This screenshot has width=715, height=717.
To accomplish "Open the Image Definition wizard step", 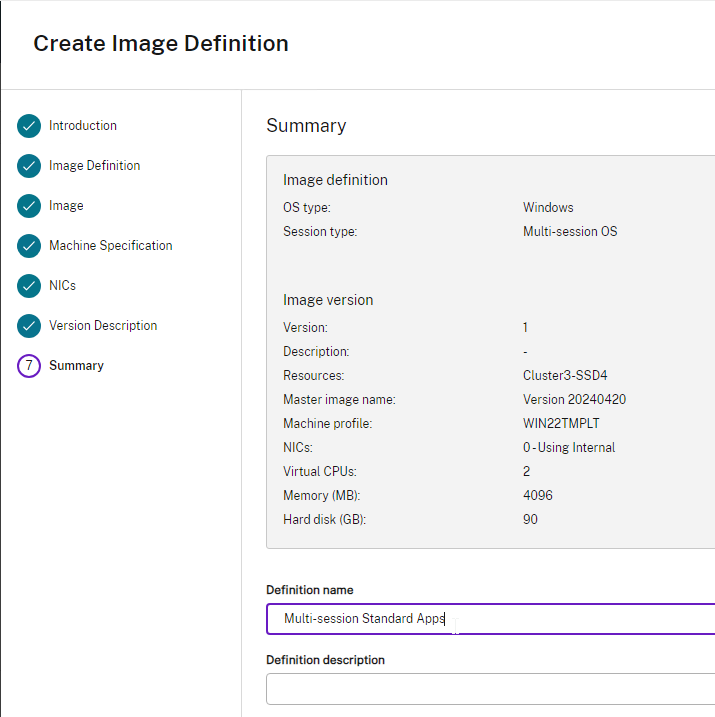I will (x=95, y=166).
